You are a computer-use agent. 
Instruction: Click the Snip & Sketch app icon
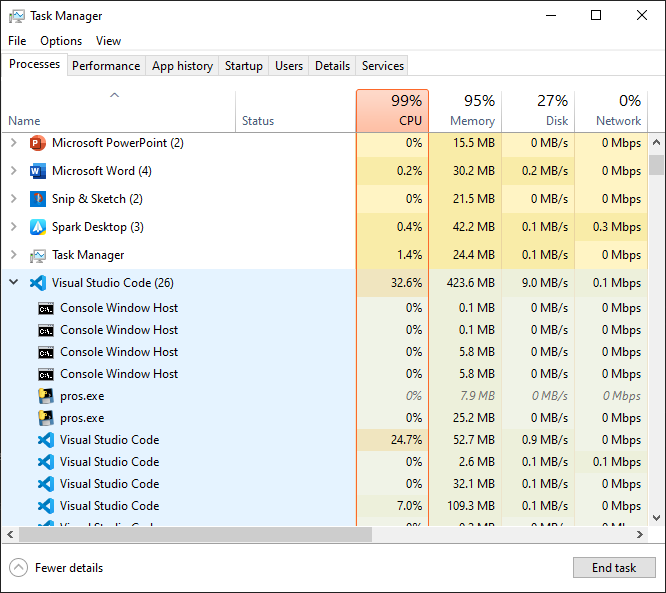(38, 199)
